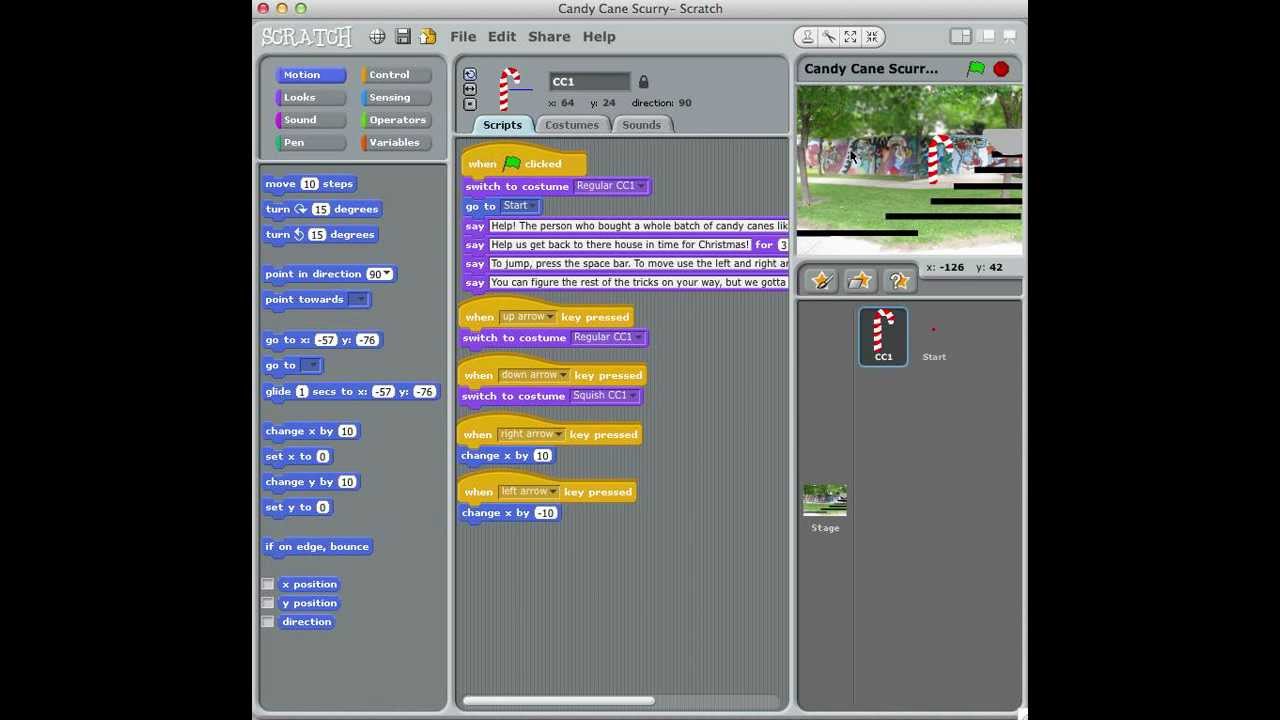The image size is (1280, 720).
Task: Get a surprise sprite
Action: coord(898,281)
